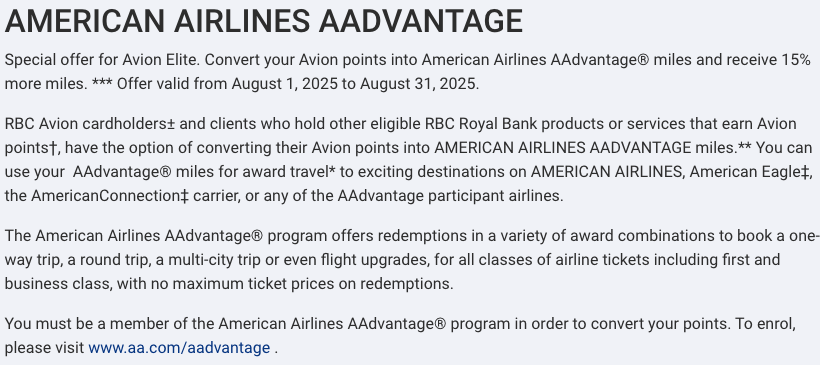This screenshot has width=820, height=365.
Task: Click 'The American Airlines AAdvantage® program offers' text
Action: [189, 236]
